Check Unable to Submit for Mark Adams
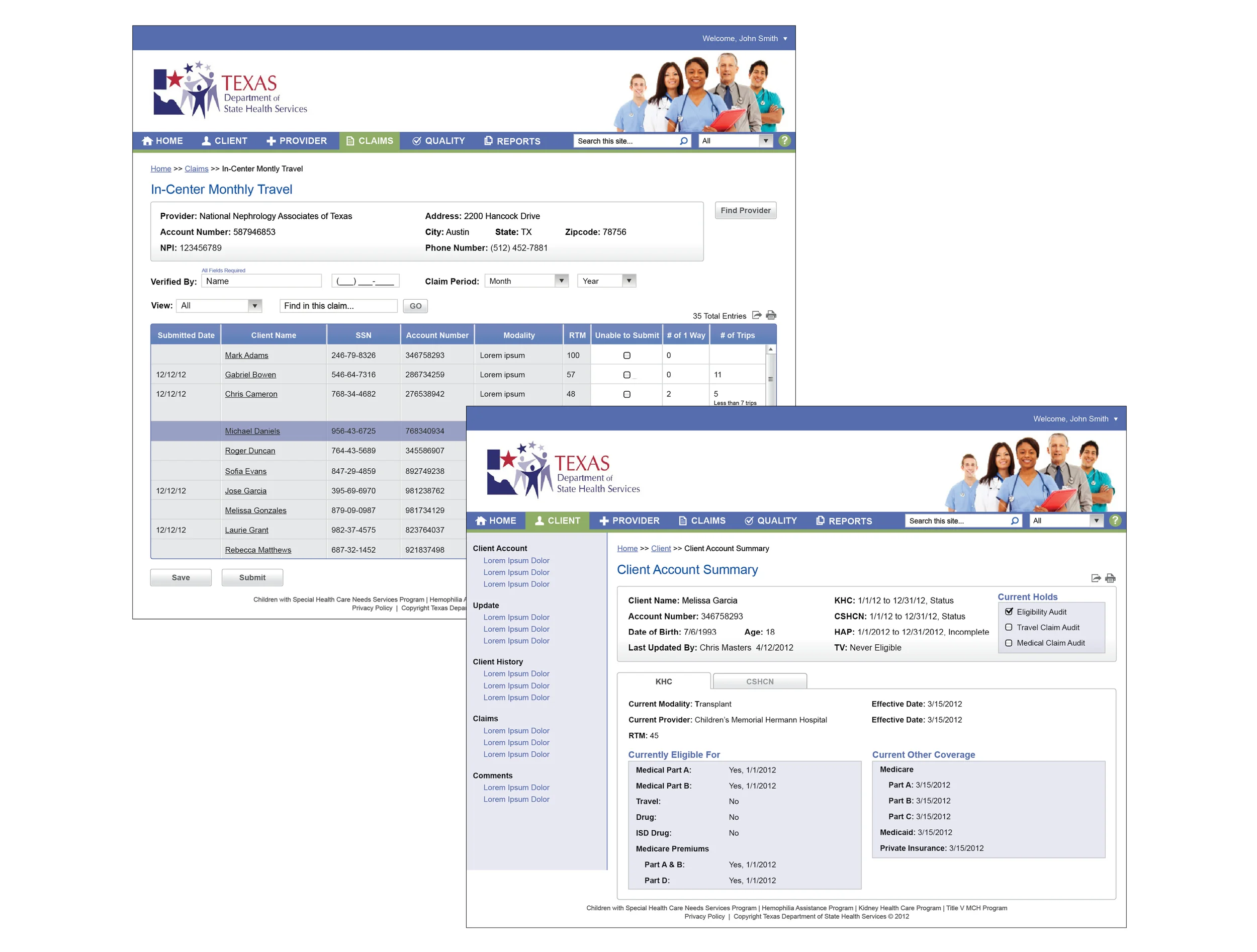This screenshot has height=952, width=1257. [627, 355]
